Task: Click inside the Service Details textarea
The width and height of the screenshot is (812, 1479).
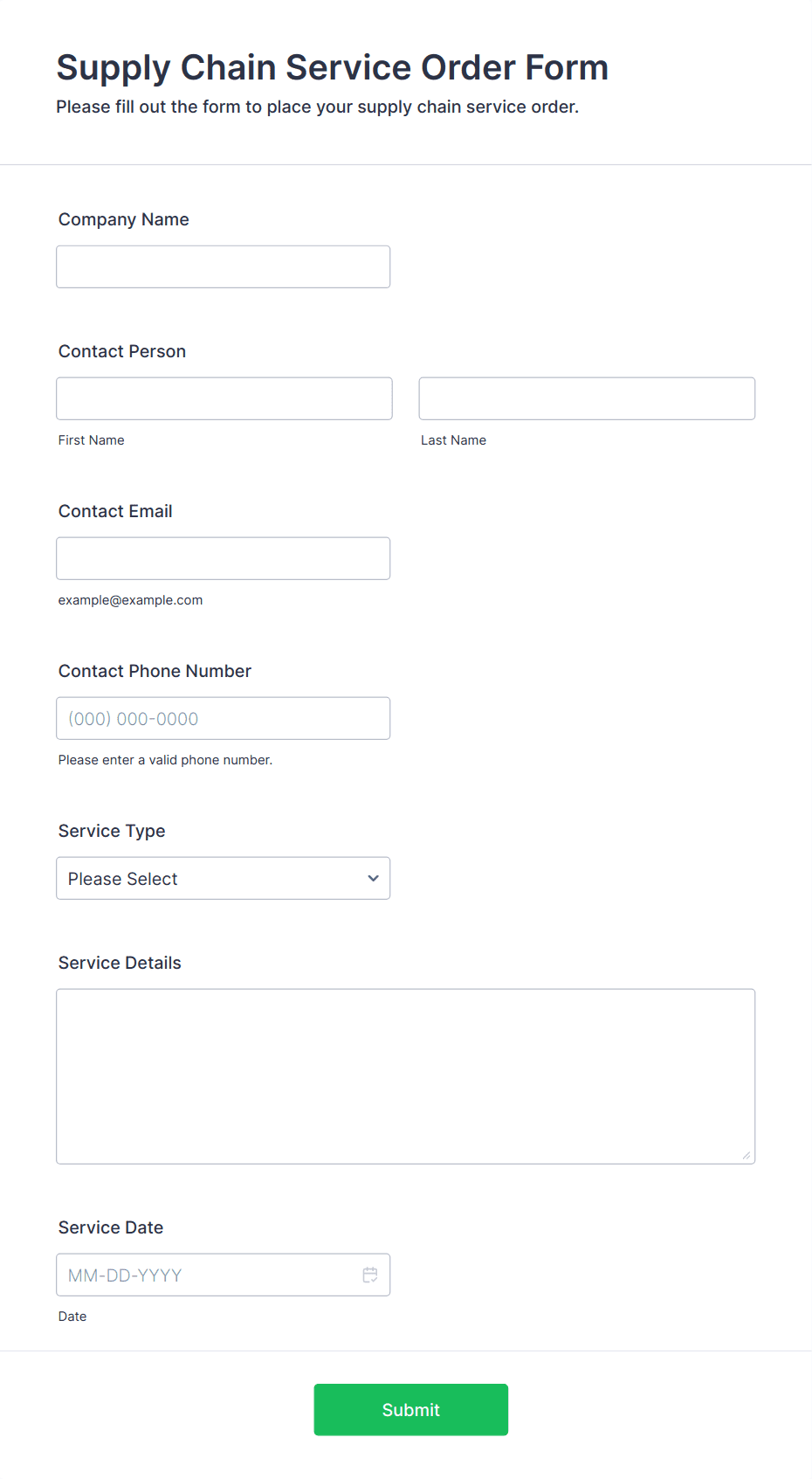Action: pos(406,1076)
